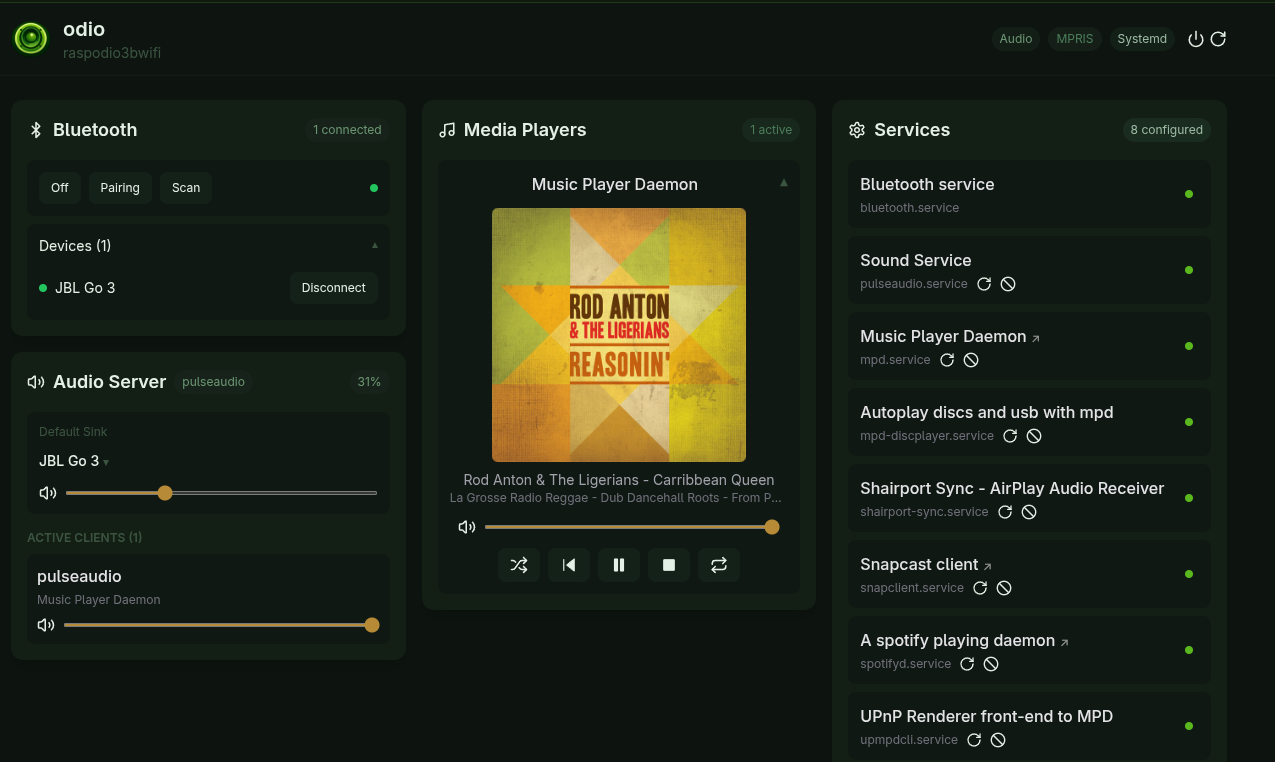Mute the JBL Go 3 default sink

point(47,493)
